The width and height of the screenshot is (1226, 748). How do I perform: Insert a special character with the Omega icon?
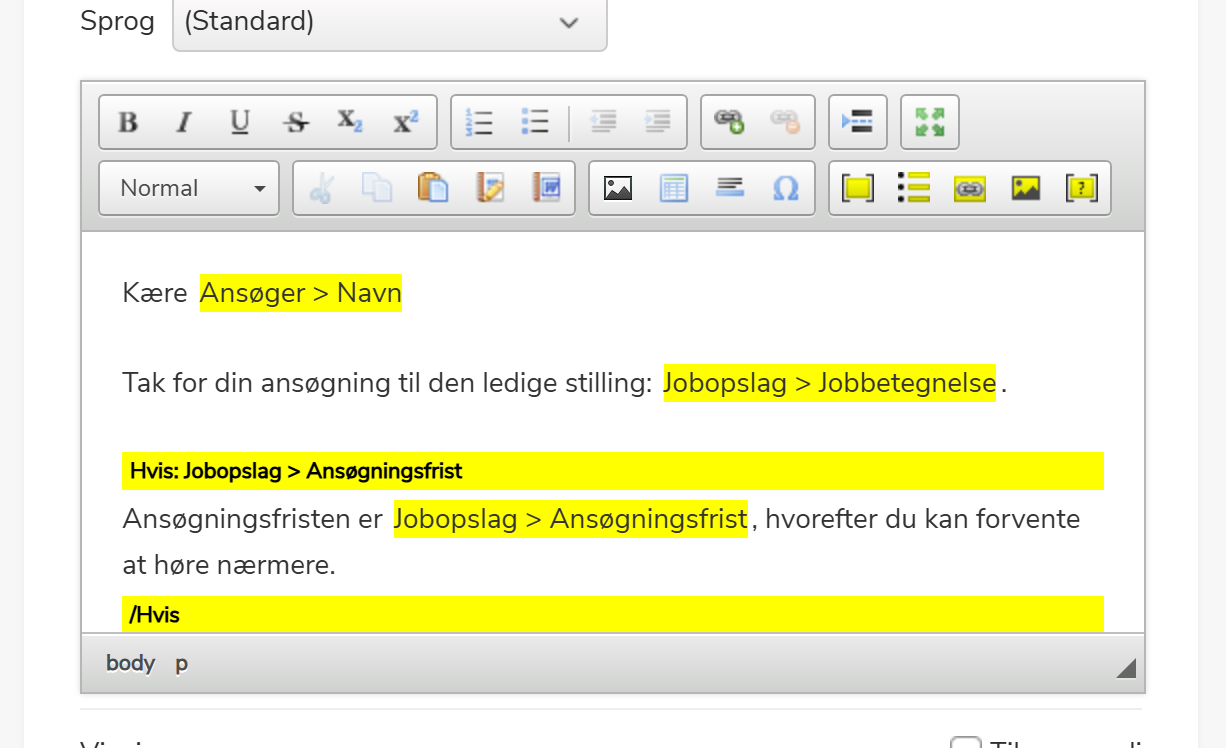[x=785, y=187]
